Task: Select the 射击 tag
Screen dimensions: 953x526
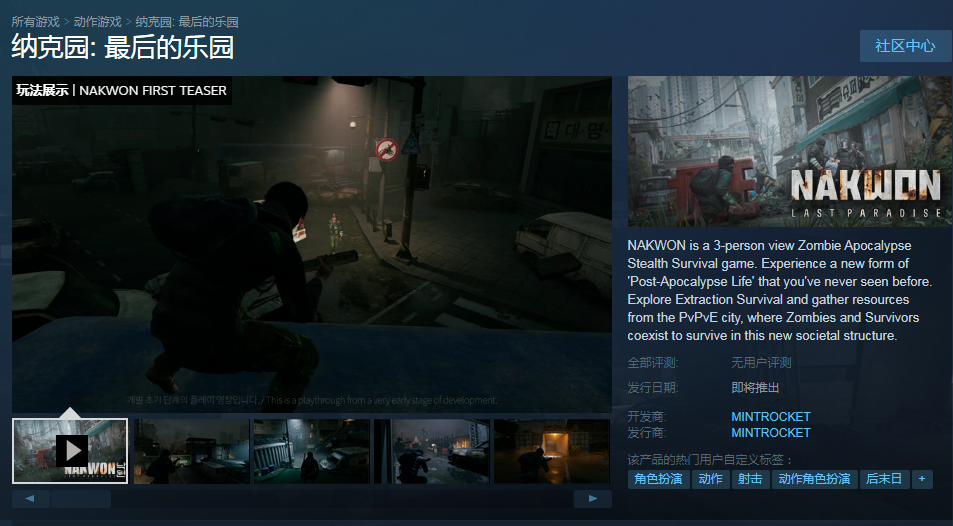Action: 750,479
